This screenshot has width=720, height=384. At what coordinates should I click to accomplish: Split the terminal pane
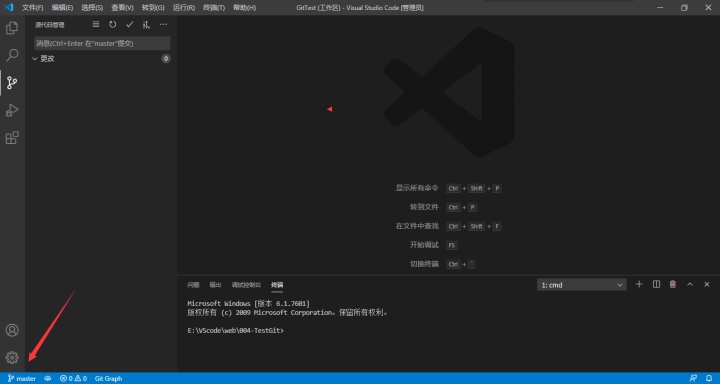[656, 284]
